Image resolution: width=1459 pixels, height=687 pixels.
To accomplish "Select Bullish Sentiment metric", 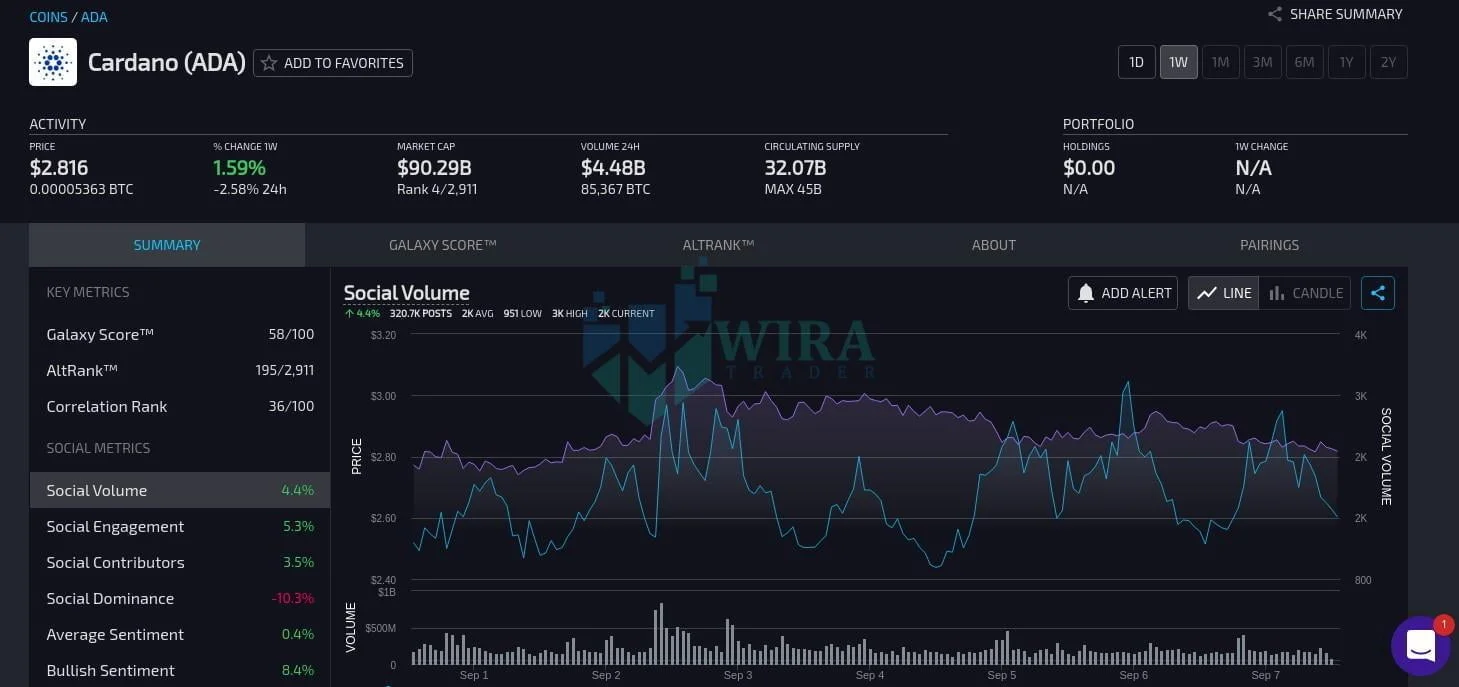I will pyautogui.click(x=180, y=670).
